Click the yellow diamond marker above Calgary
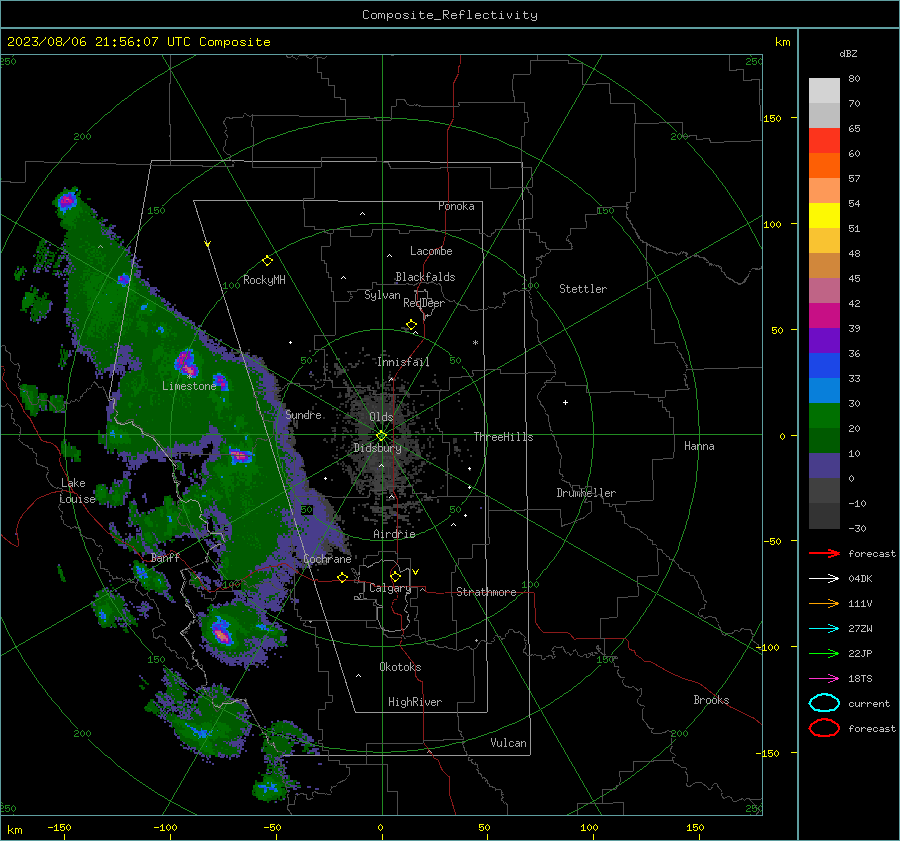Screen dimensions: 900x841 tap(395, 576)
